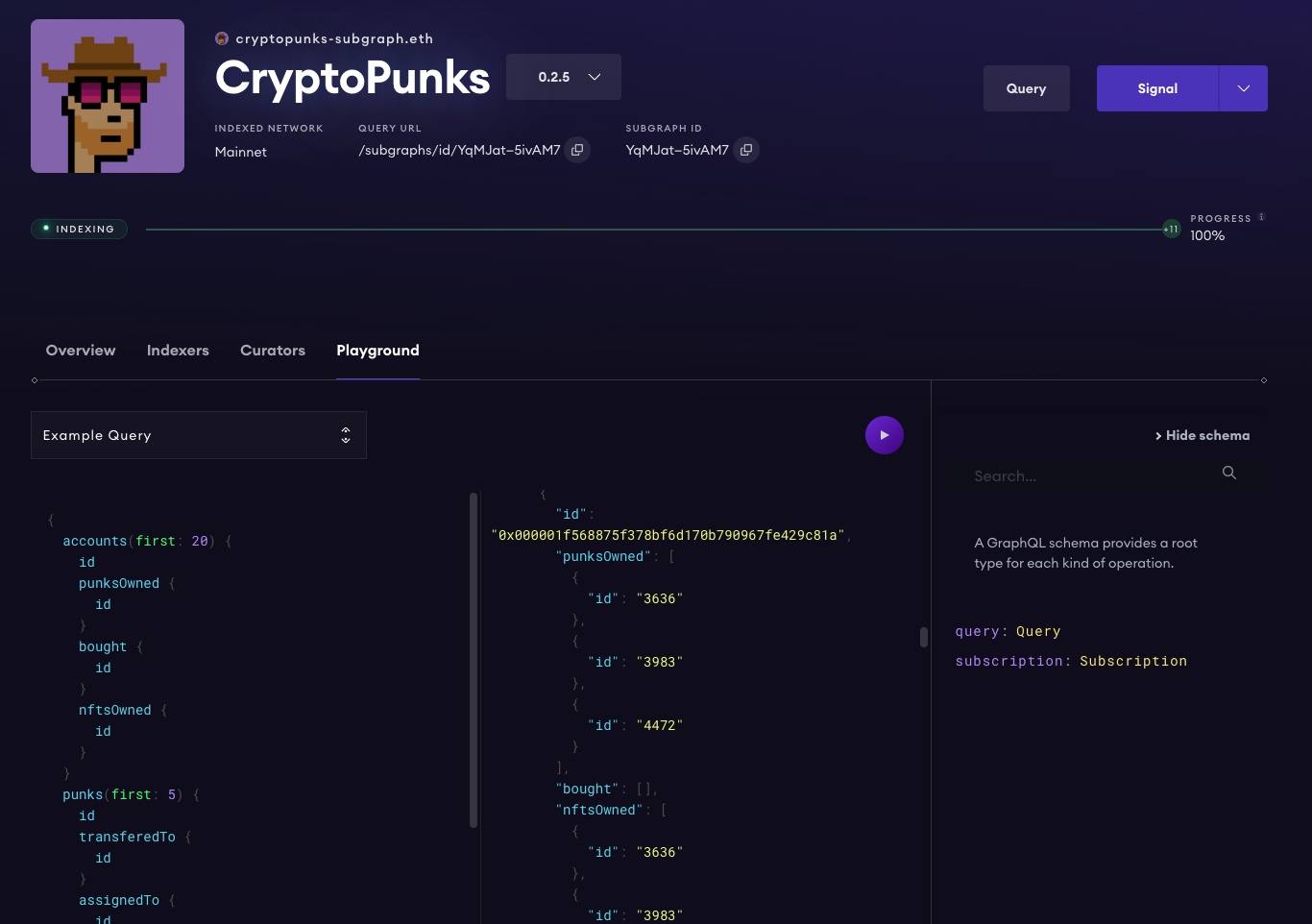Click the +11 marker on the progress bar
The width and height of the screenshot is (1312, 924).
pos(1172,230)
